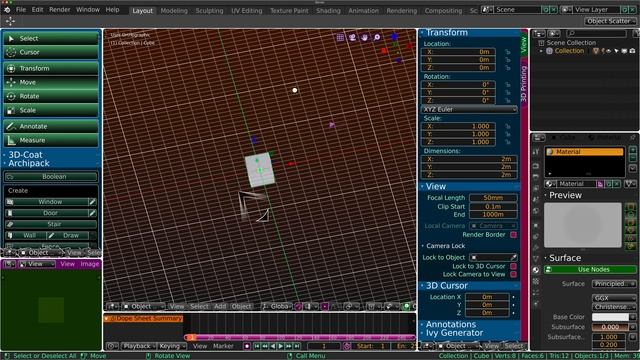640x360 pixels.
Task: Open the 3D Printing sidebar tab
Action: (x=524, y=84)
